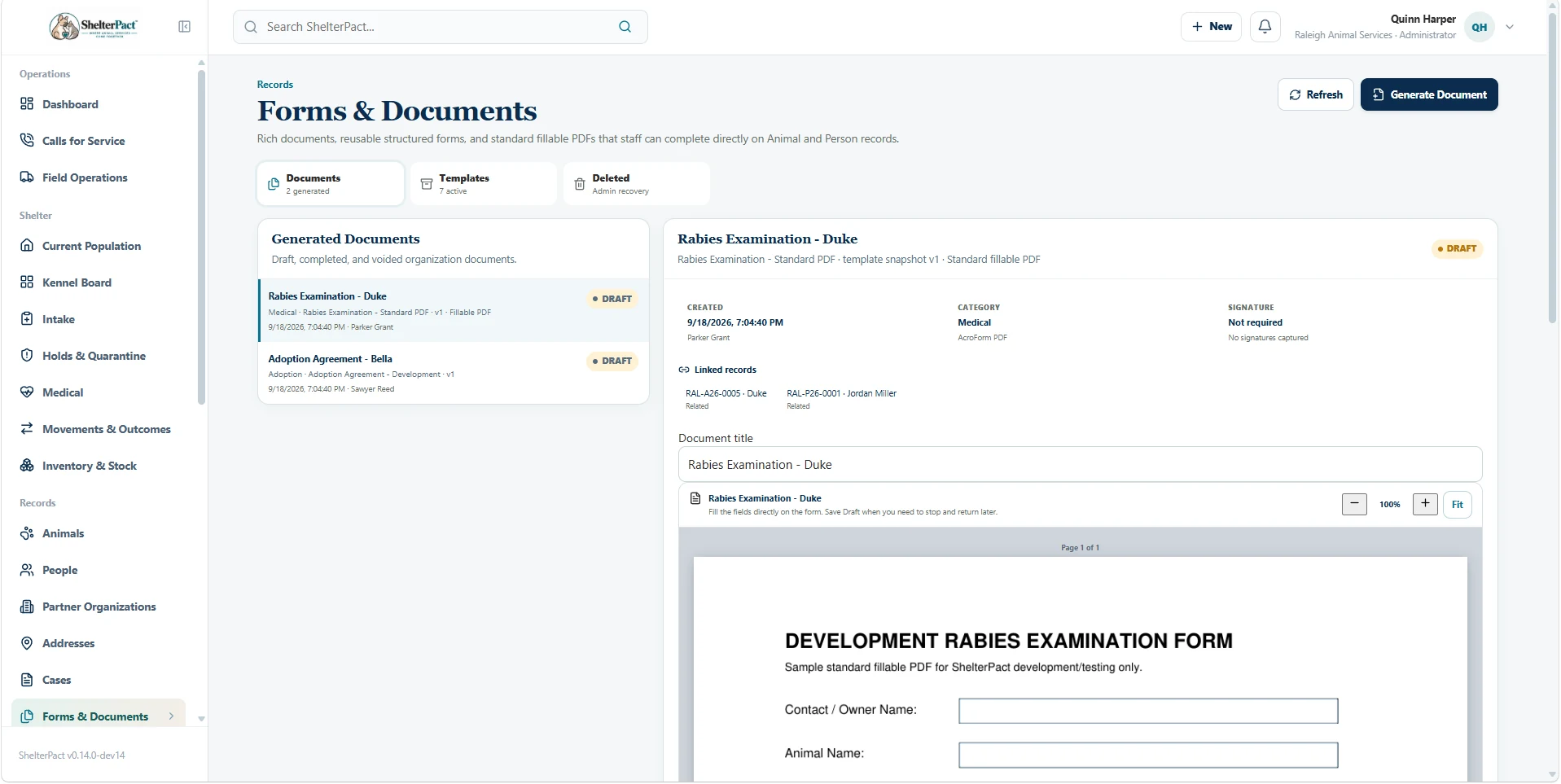1561x784 pixels.
Task: Open People records
Action: tap(99, 570)
